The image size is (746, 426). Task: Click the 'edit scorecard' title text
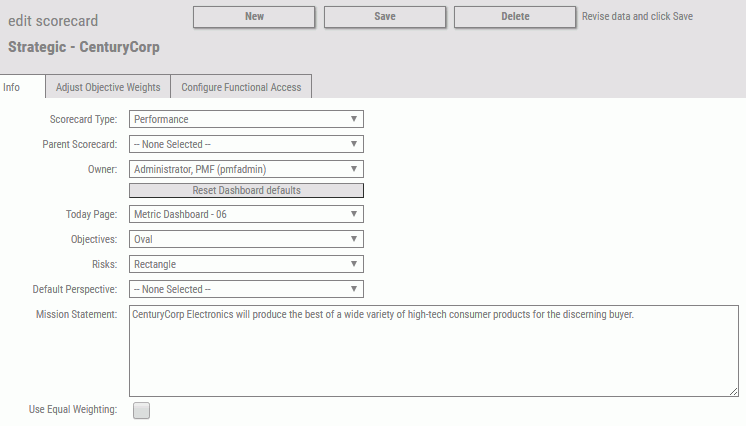tap(53, 21)
